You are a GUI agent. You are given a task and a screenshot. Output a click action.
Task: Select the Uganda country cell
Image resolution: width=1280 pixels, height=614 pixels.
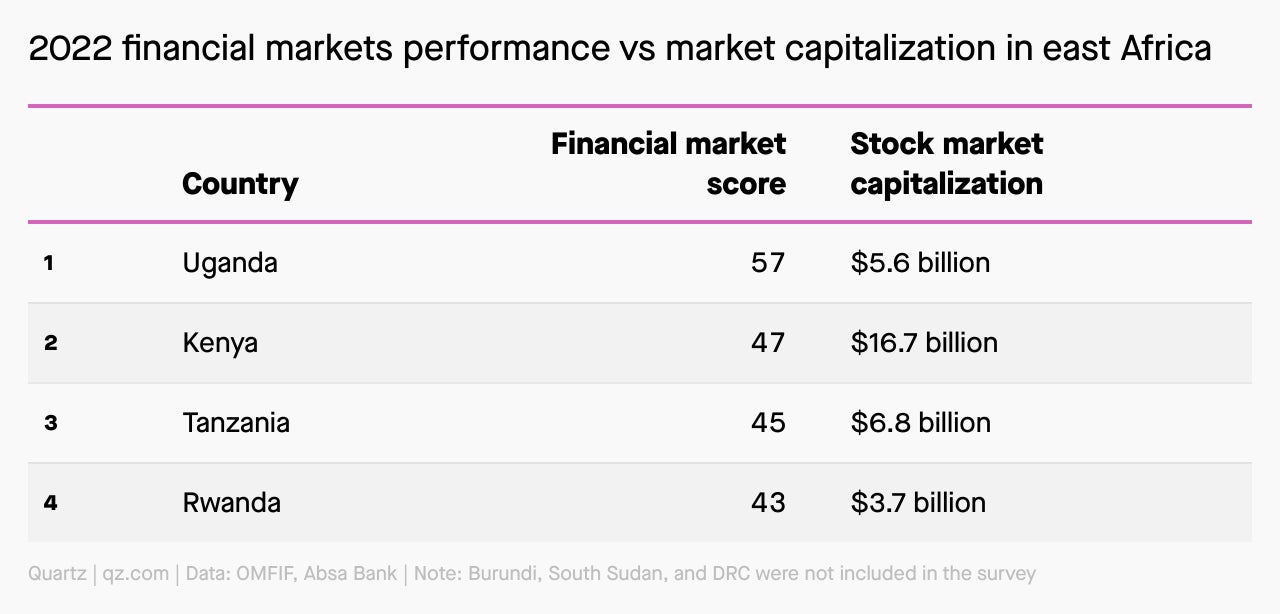pos(230,263)
